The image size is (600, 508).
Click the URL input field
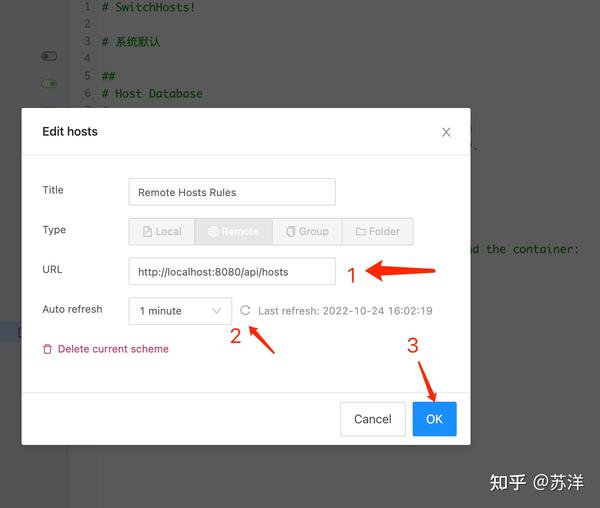coord(232,272)
